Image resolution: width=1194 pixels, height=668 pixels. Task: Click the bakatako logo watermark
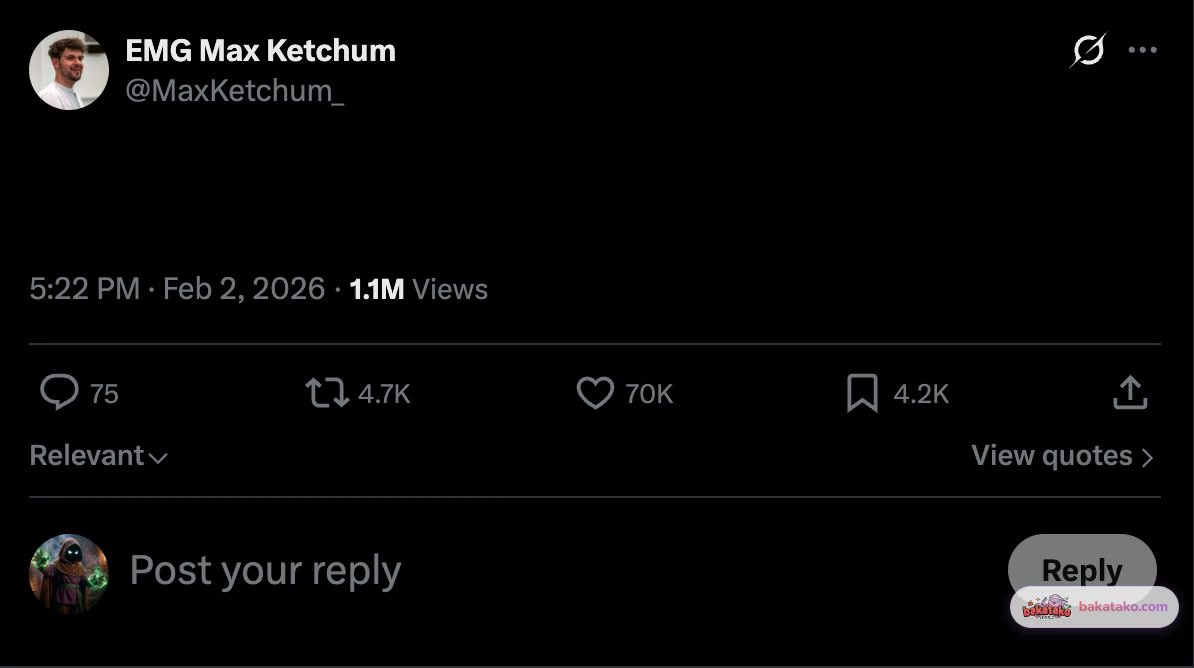point(1046,607)
